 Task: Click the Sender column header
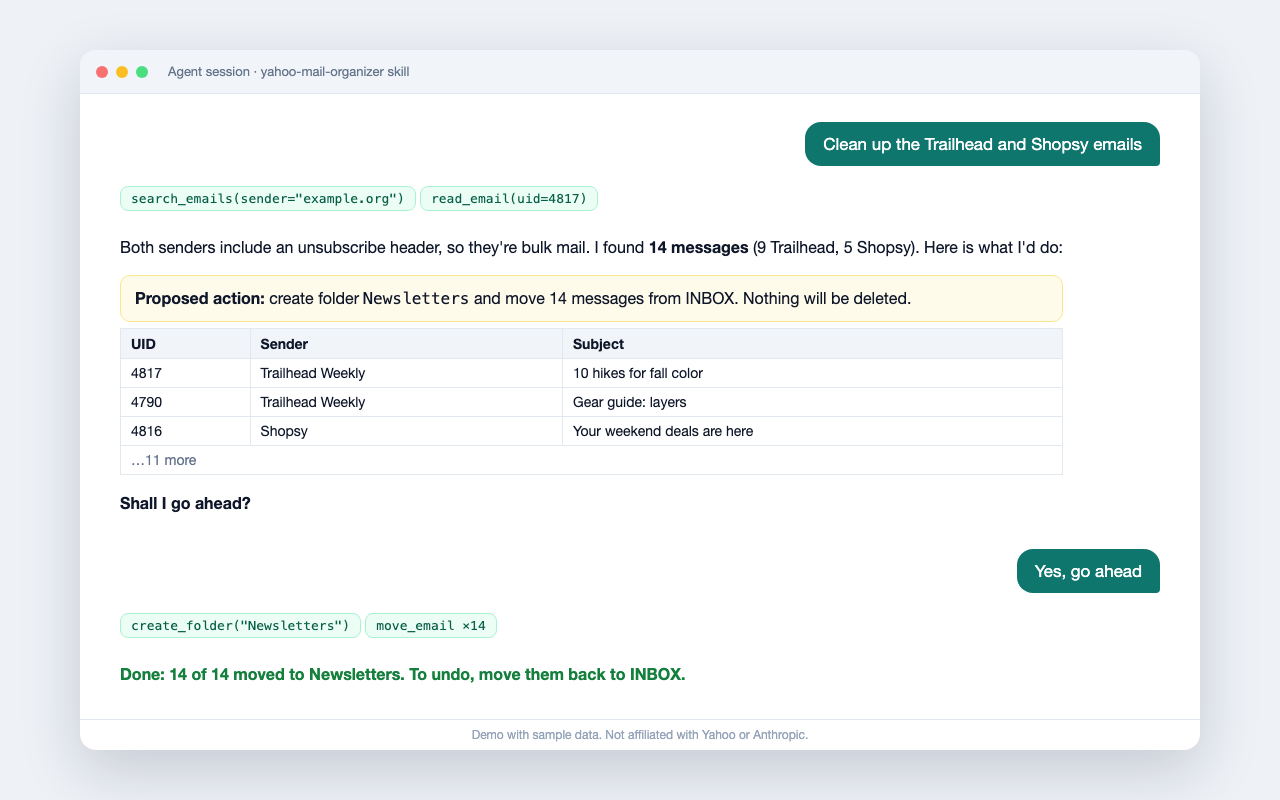coord(406,344)
